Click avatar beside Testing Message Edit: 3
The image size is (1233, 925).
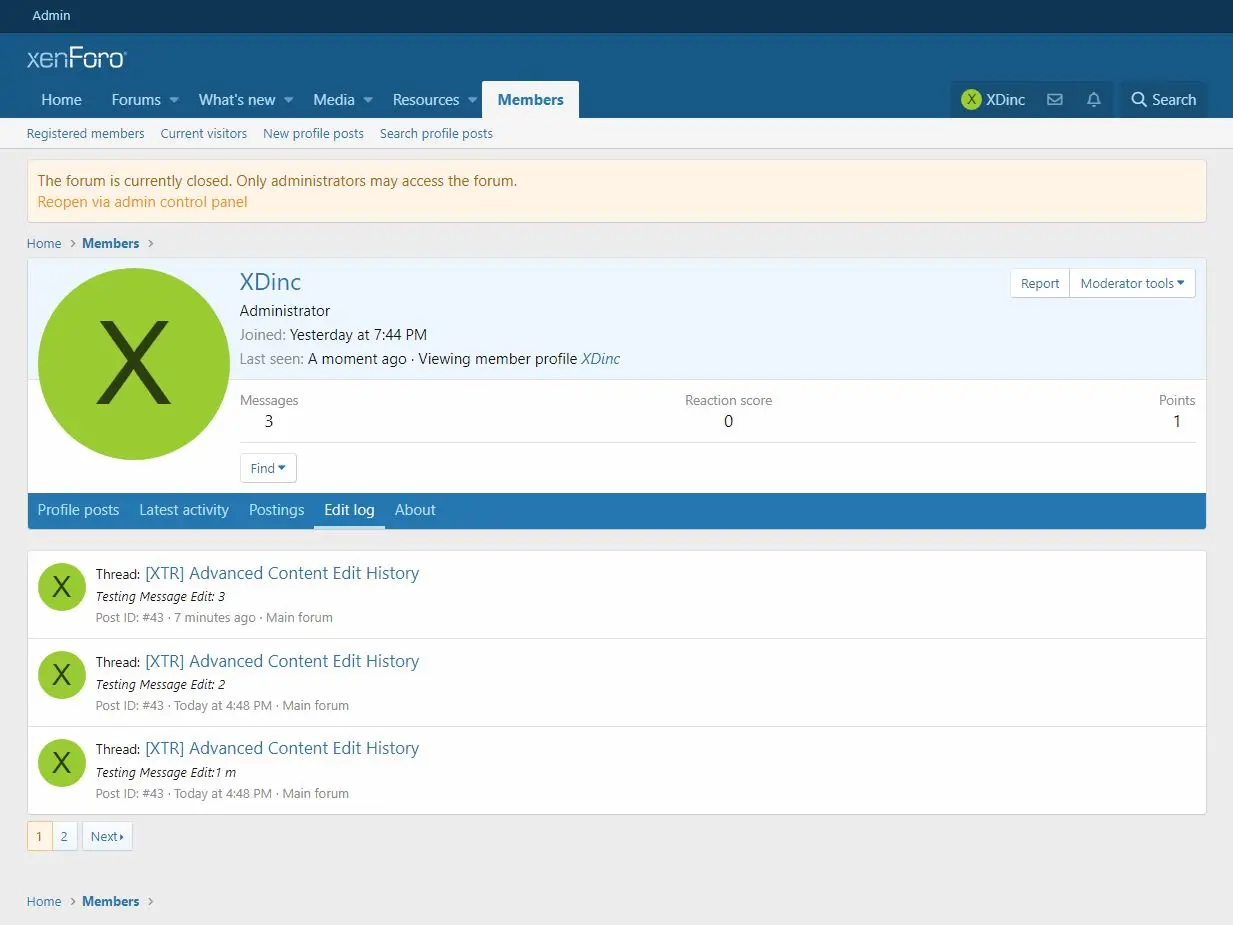61,587
